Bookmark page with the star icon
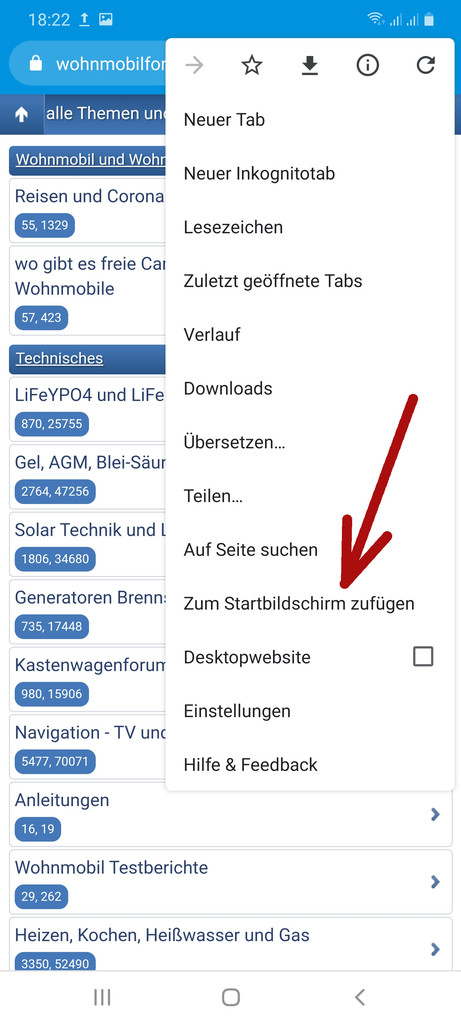The width and height of the screenshot is (461, 1024). click(x=251, y=65)
